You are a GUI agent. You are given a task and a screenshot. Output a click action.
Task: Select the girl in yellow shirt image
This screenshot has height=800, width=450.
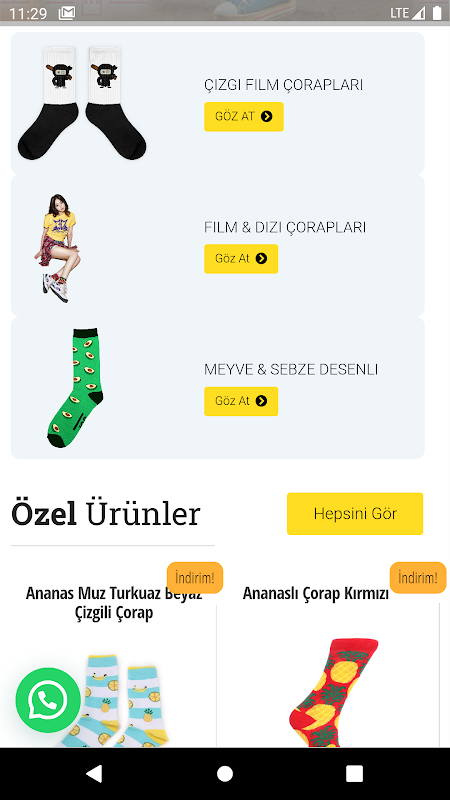point(56,248)
